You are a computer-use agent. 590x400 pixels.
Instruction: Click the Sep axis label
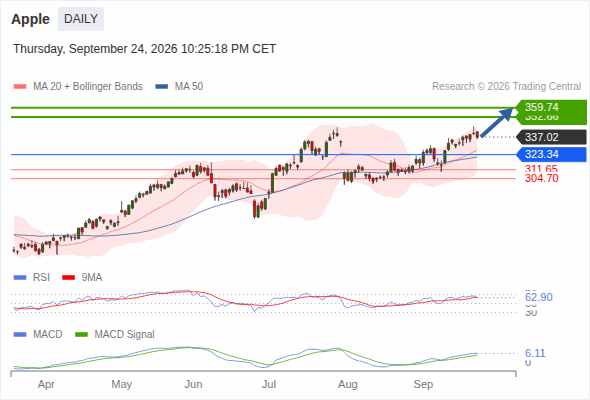point(423,384)
